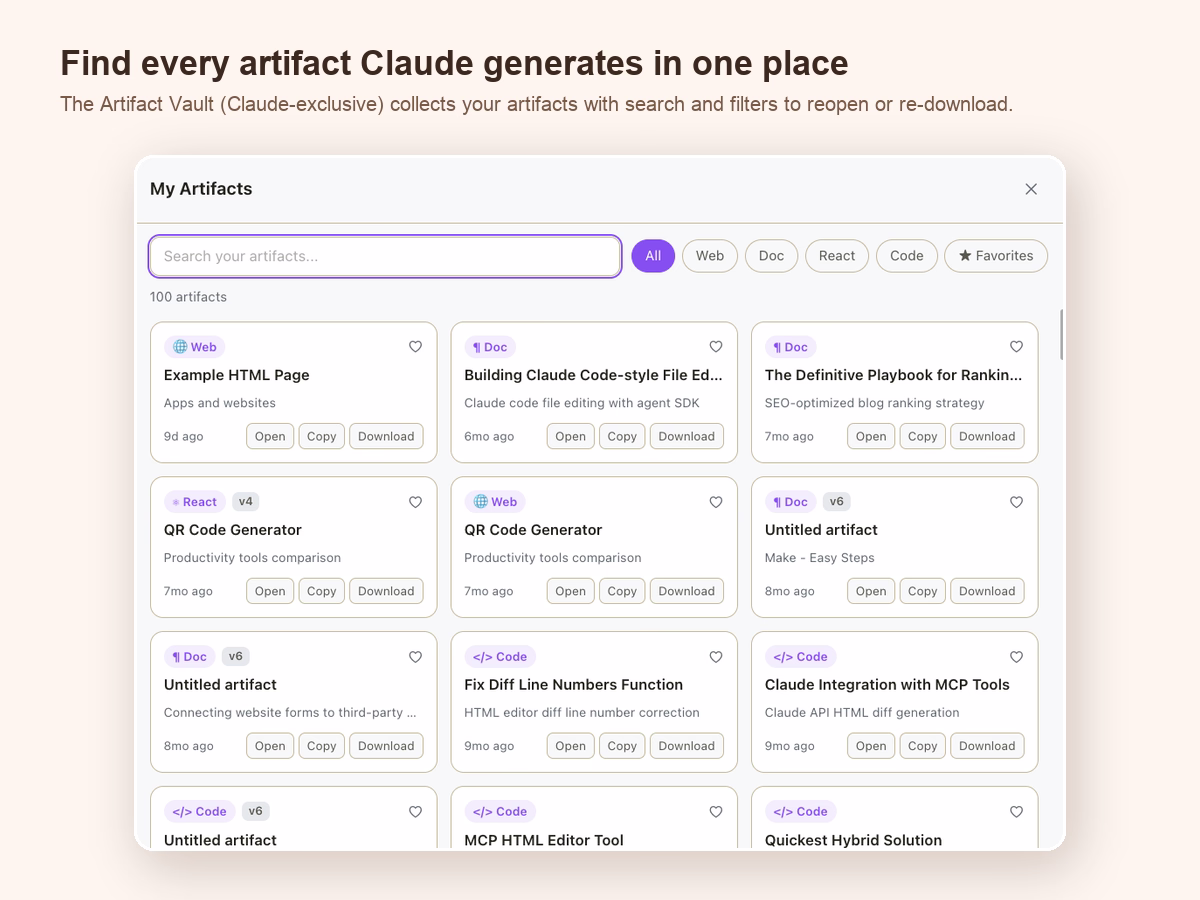Open Fix Diff Line Numbers Function
The height and width of the screenshot is (900, 1200).
570,746
